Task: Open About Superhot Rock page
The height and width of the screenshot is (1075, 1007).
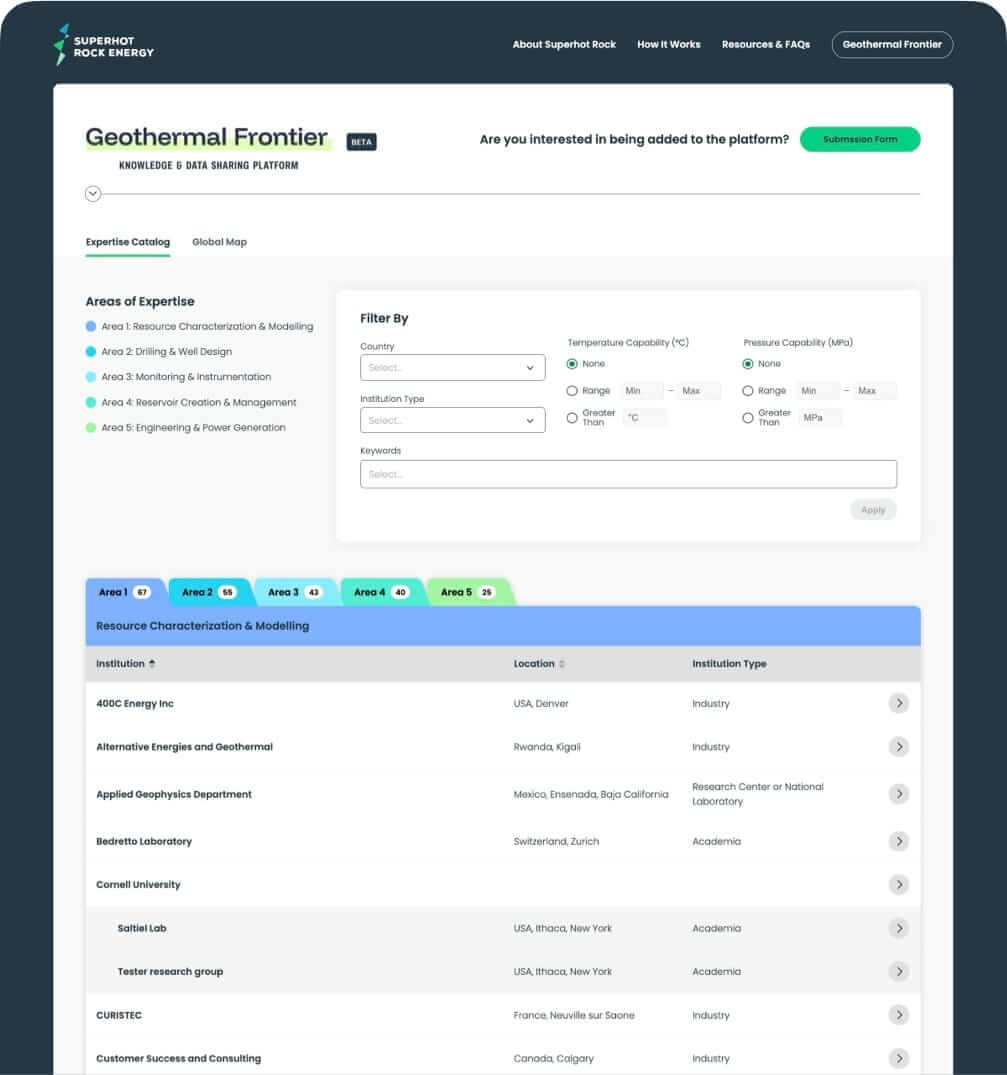Action: click(564, 45)
